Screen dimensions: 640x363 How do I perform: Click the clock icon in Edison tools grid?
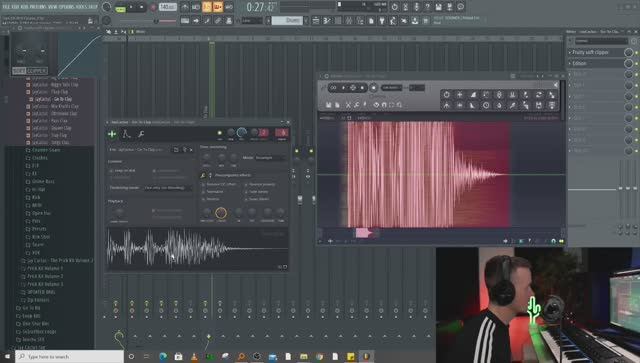[486, 105]
